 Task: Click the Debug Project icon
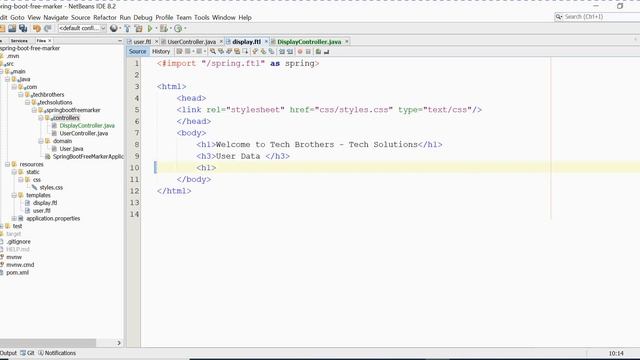164,28
